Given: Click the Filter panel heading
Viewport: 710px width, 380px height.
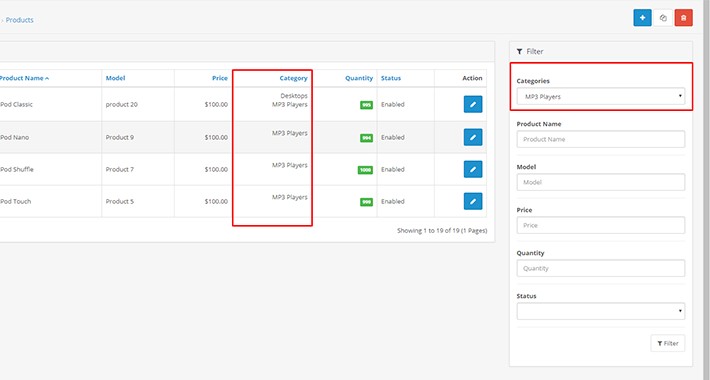Looking at the screenshot, I should click(530, 52).
